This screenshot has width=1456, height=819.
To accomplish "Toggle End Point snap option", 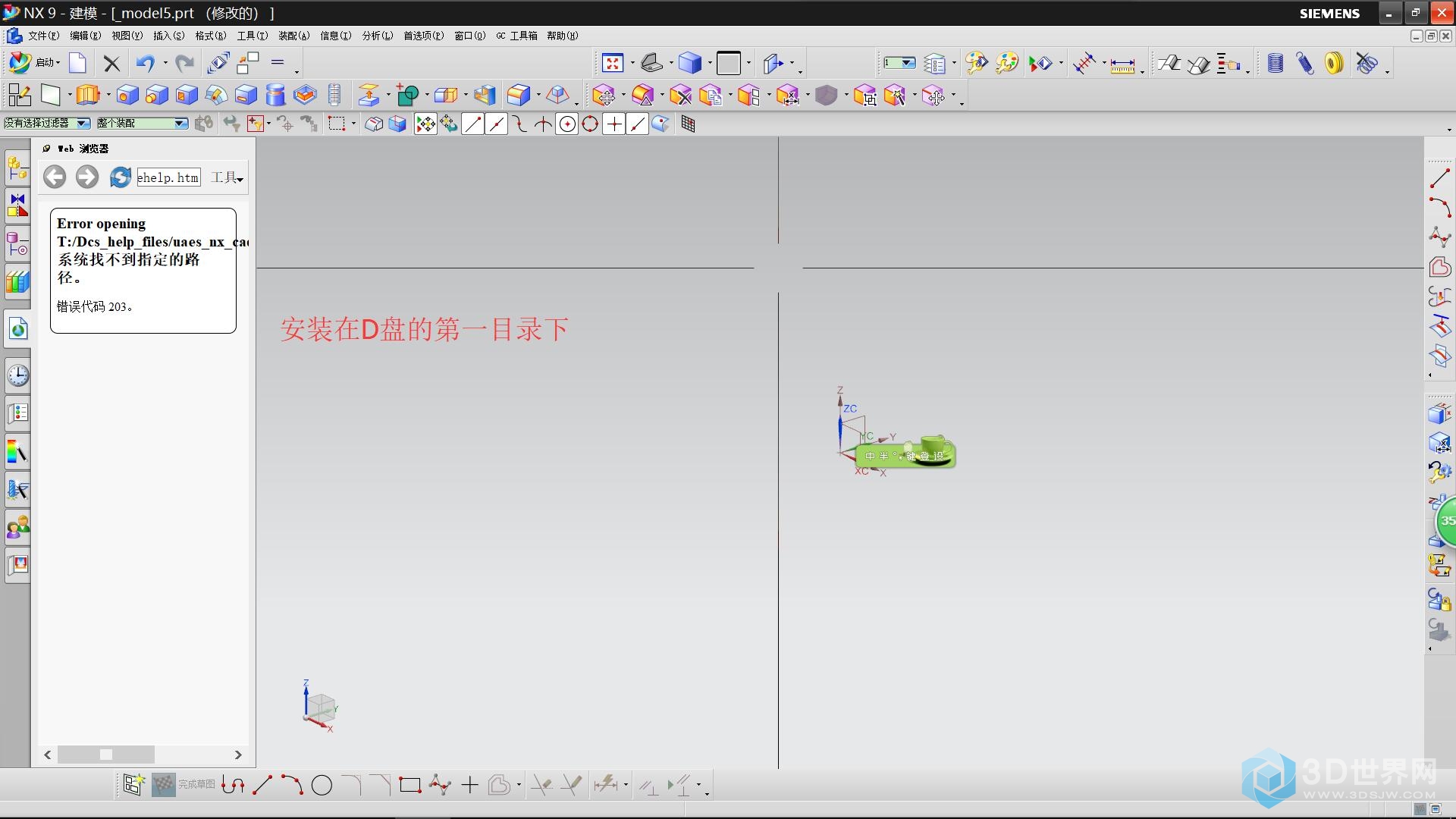I will (x=472, y=124).
